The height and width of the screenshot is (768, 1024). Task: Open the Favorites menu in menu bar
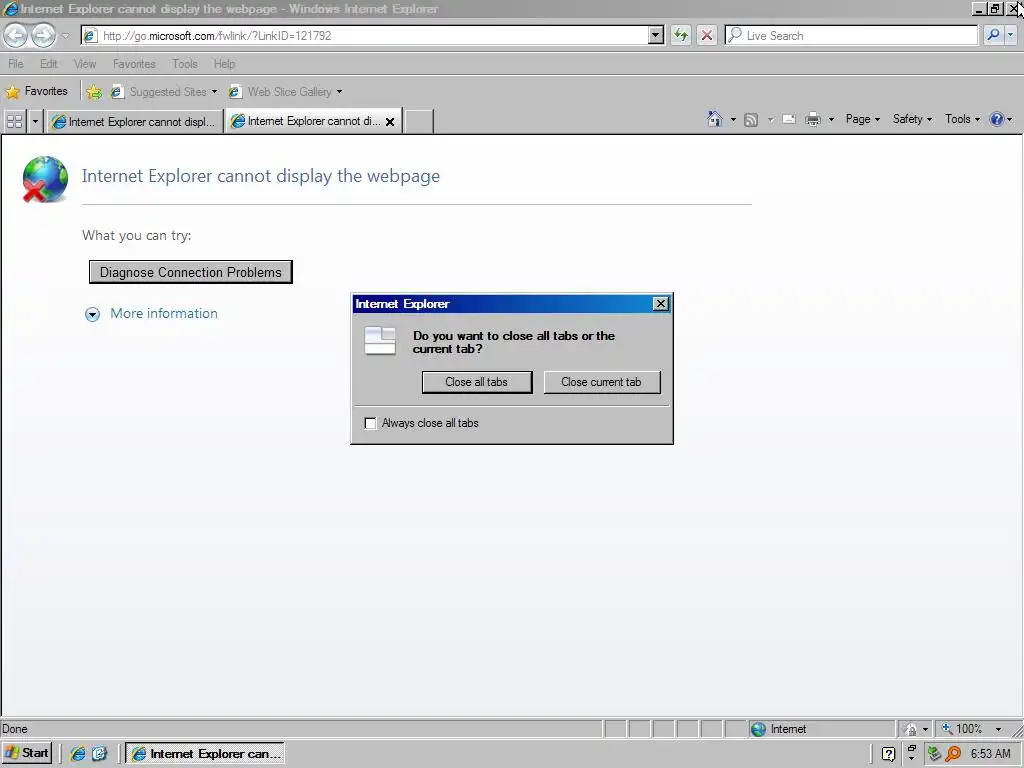134,64
